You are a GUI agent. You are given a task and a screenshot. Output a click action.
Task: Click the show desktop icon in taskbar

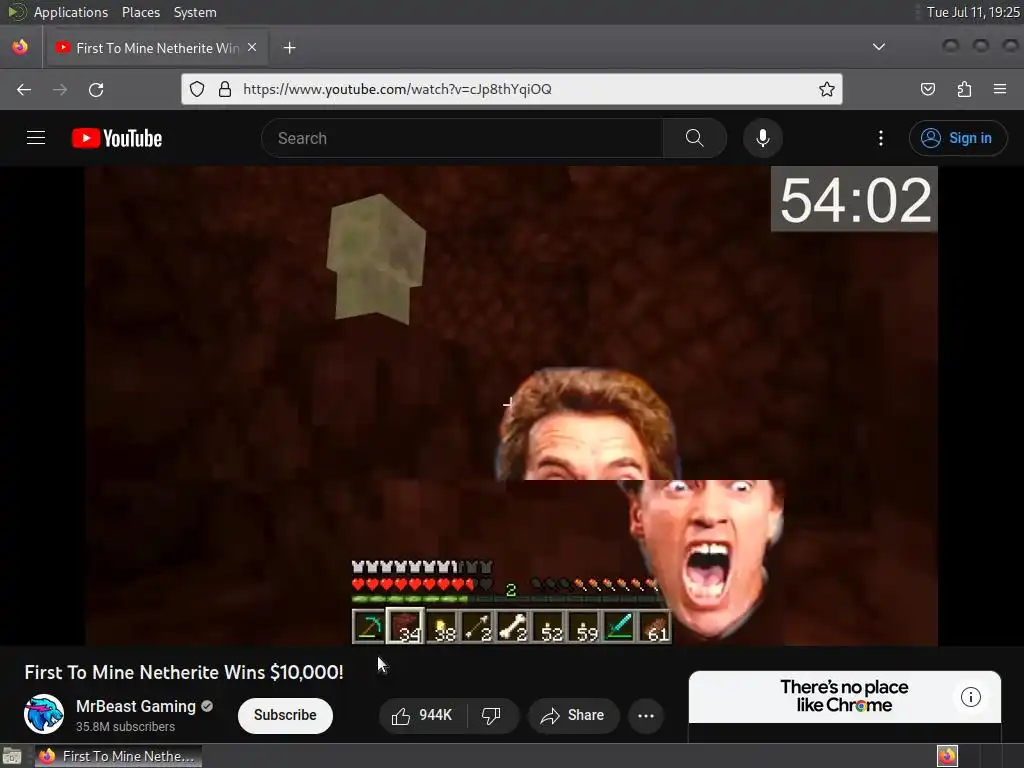(x=12, y=756)
